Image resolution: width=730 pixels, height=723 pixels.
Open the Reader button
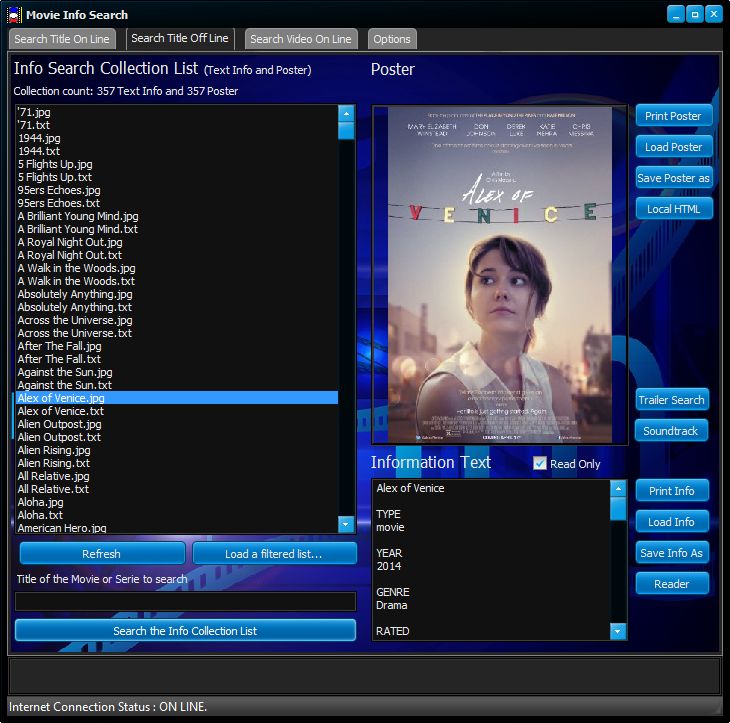(671, 584)
